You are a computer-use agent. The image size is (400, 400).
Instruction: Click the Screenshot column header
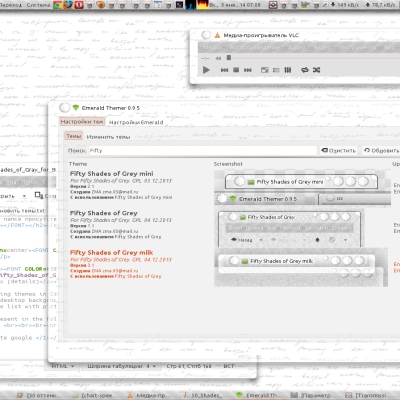(228, 164)
